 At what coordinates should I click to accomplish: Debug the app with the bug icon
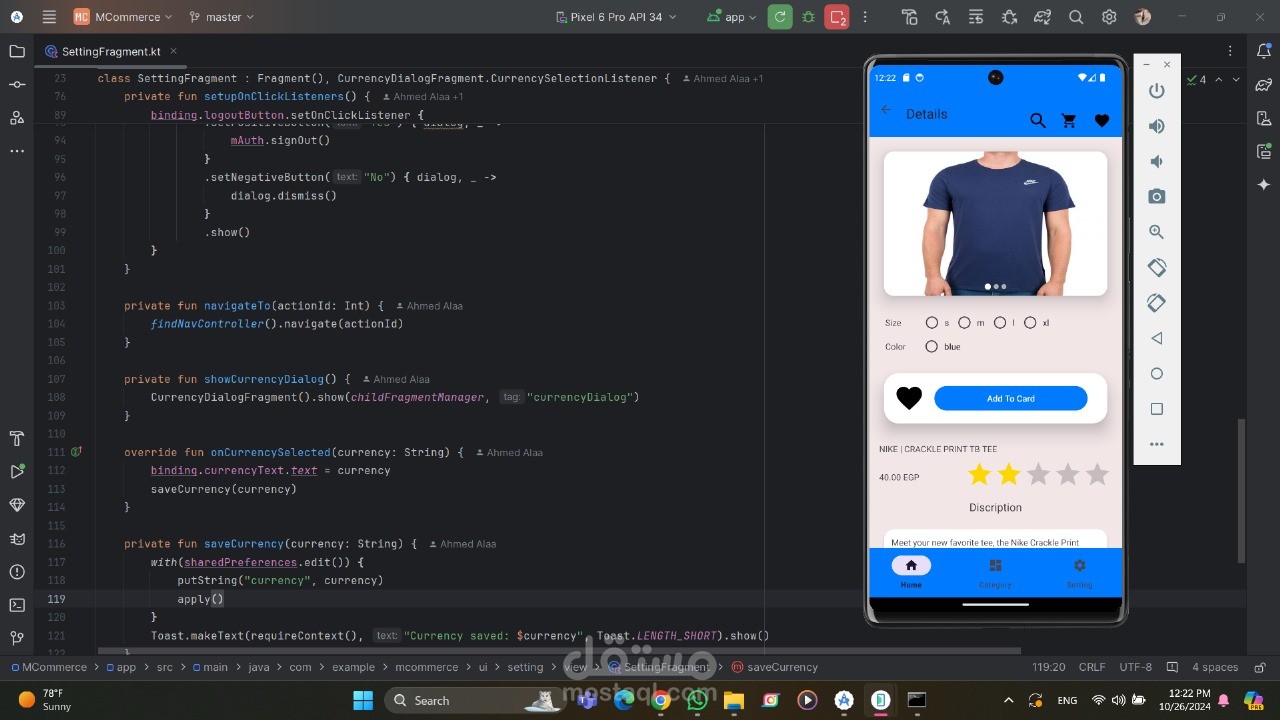(808, 17)
